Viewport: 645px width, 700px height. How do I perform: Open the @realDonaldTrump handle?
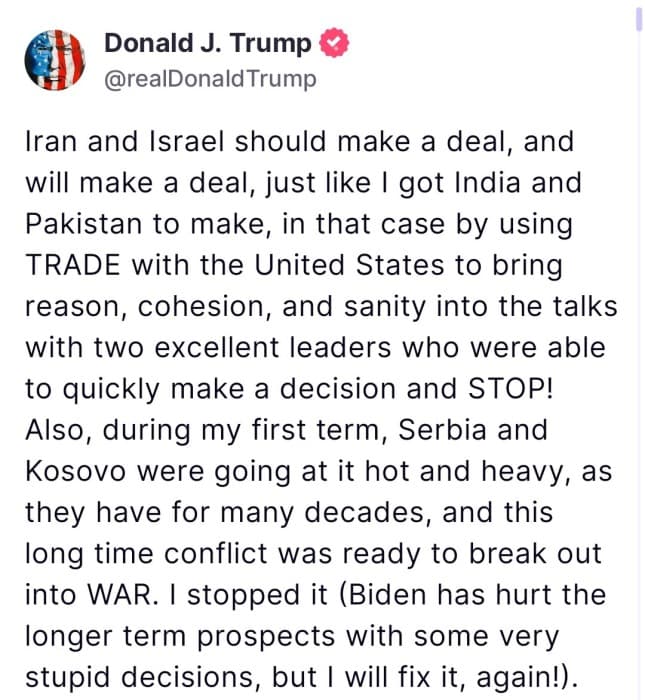coord(210,79)
